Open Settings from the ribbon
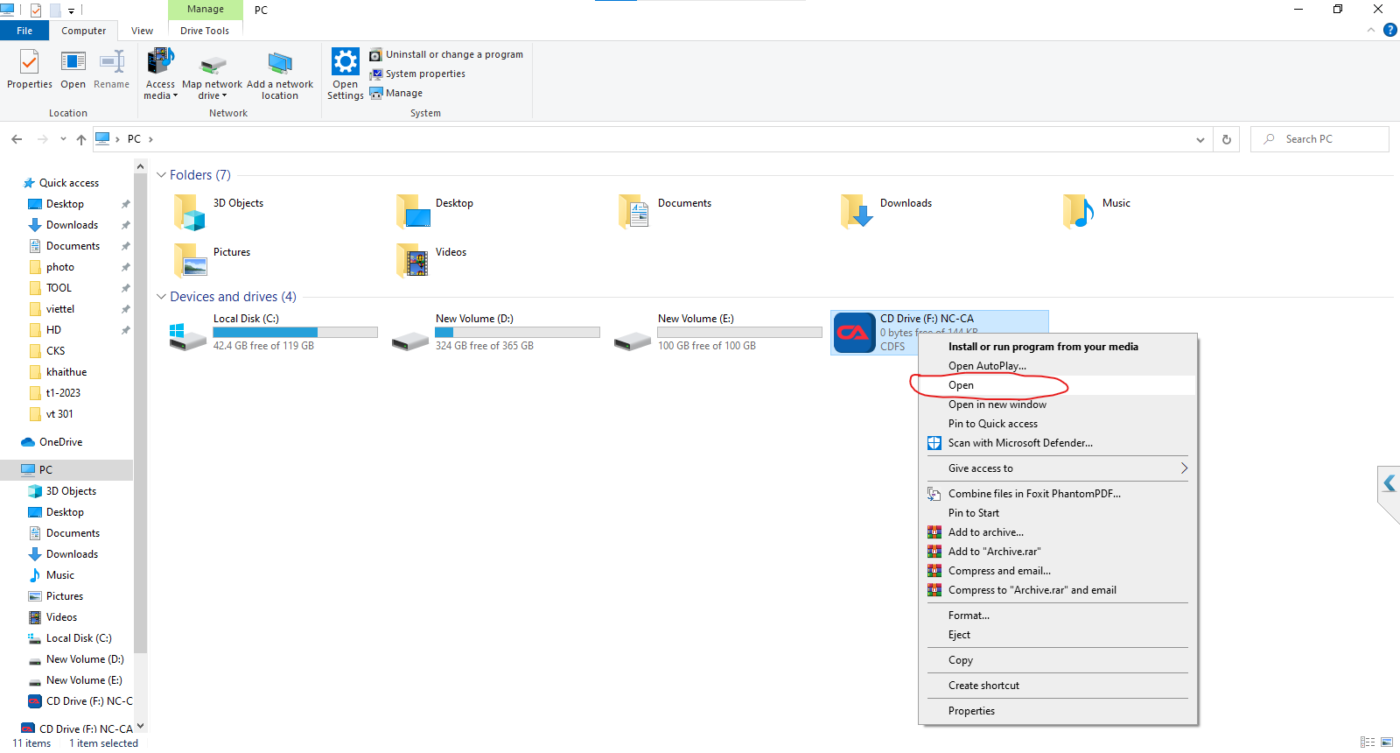 coord(345,74)
